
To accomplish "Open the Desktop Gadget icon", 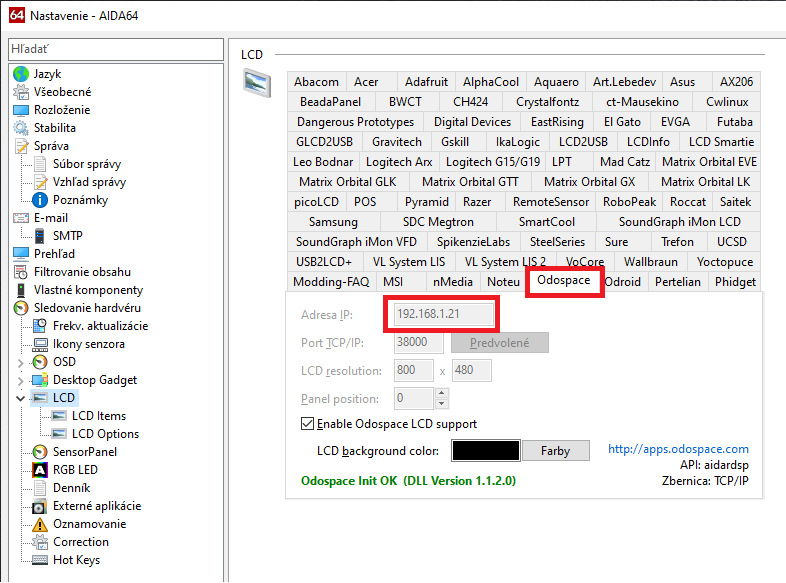I will pyautogui.click(x=40, y=380).
